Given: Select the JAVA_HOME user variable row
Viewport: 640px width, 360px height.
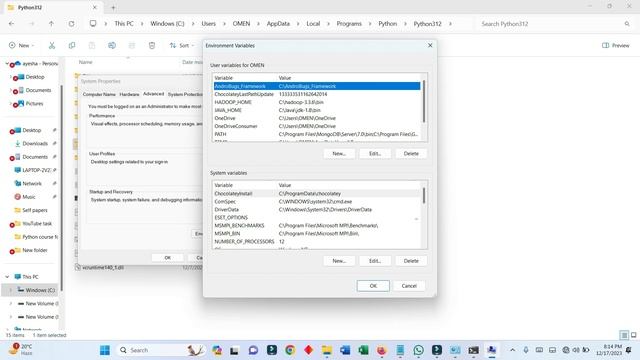Looking at the screenshot, I should (x=317, y=110).
